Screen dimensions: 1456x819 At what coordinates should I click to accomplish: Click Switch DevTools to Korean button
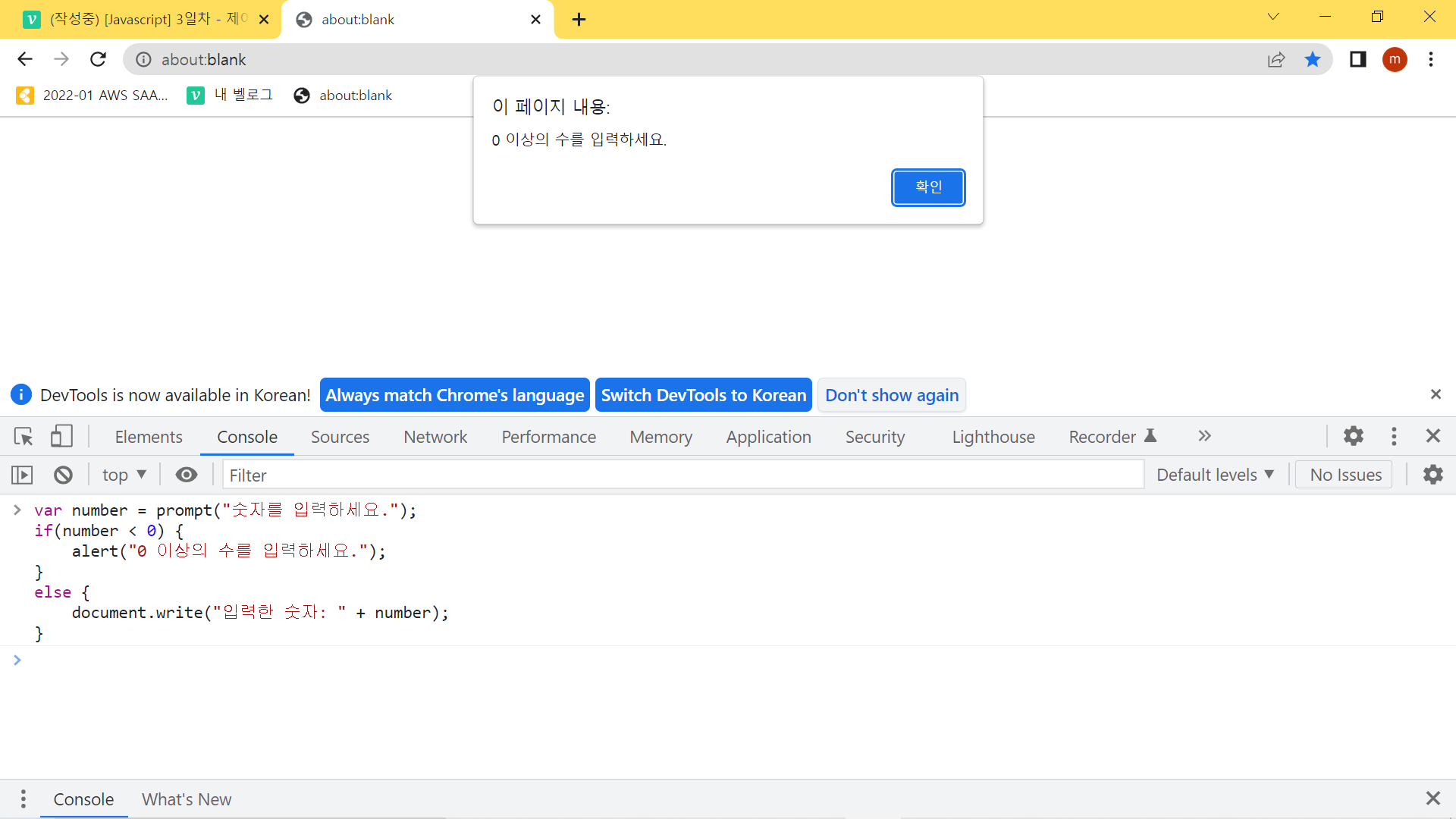[x=703, y=395]
